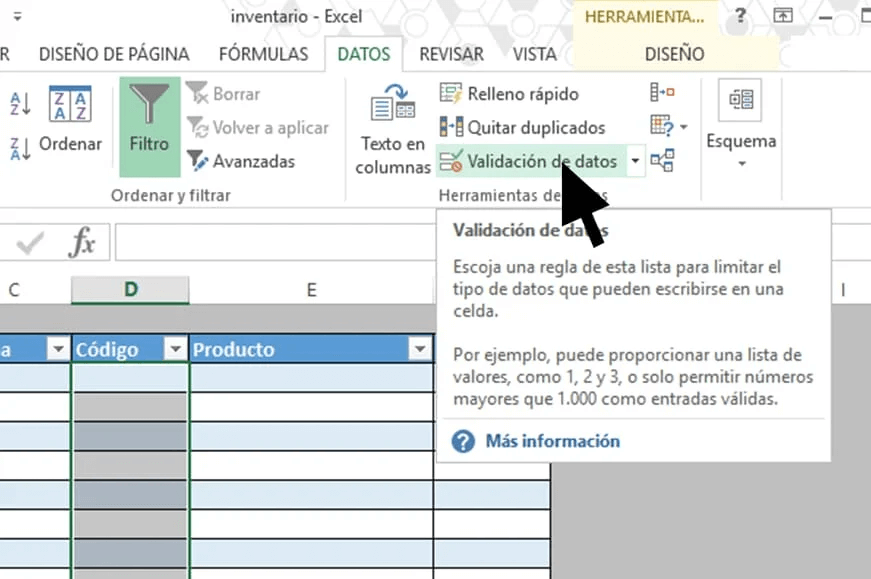The width and height of the screenshot is (871, 579).
Task: Open the Relaciones connections icon
Action: [x=660, y=160]
